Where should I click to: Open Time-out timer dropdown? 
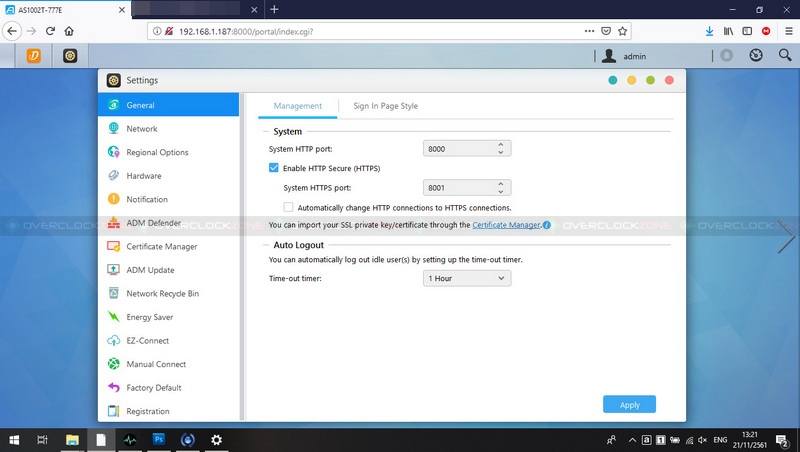point(467,278)
